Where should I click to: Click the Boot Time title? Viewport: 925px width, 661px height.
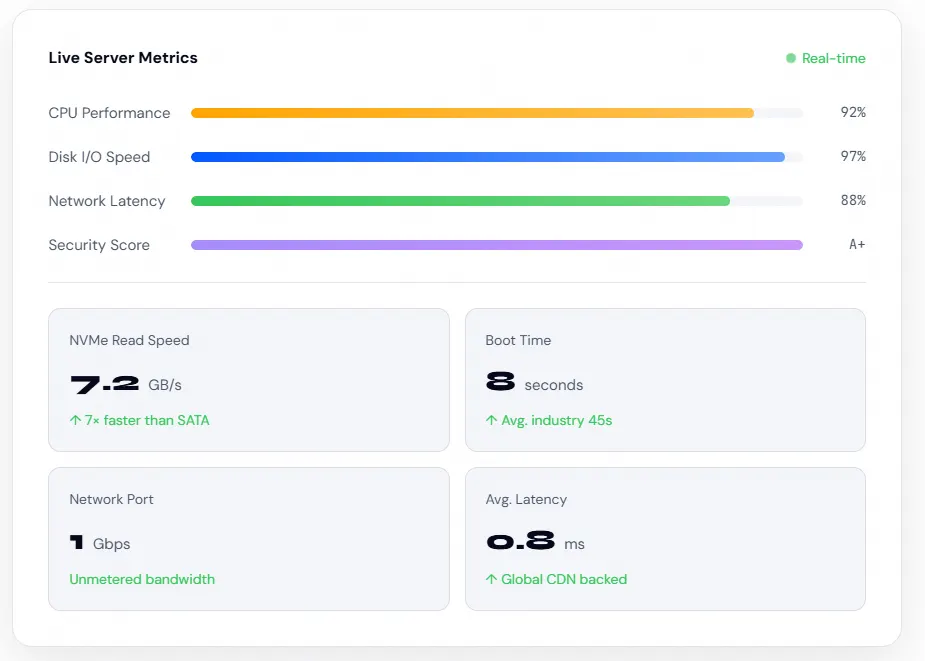[518, 340]
